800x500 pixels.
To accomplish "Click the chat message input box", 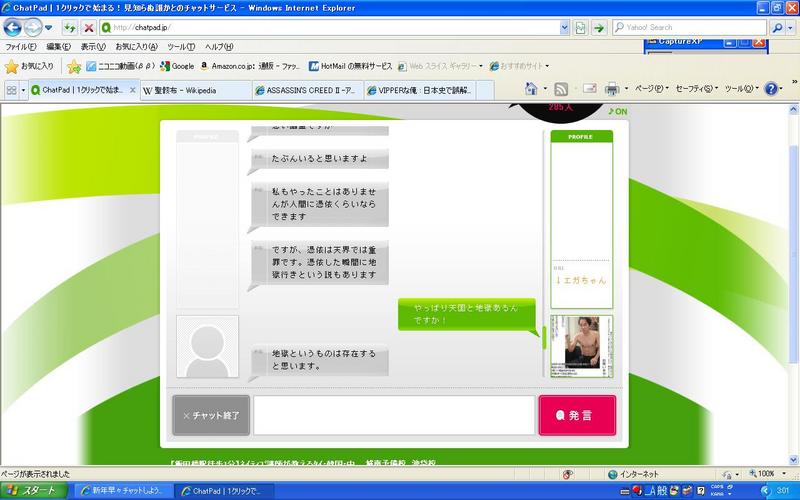I will click(x=394, y=415).
